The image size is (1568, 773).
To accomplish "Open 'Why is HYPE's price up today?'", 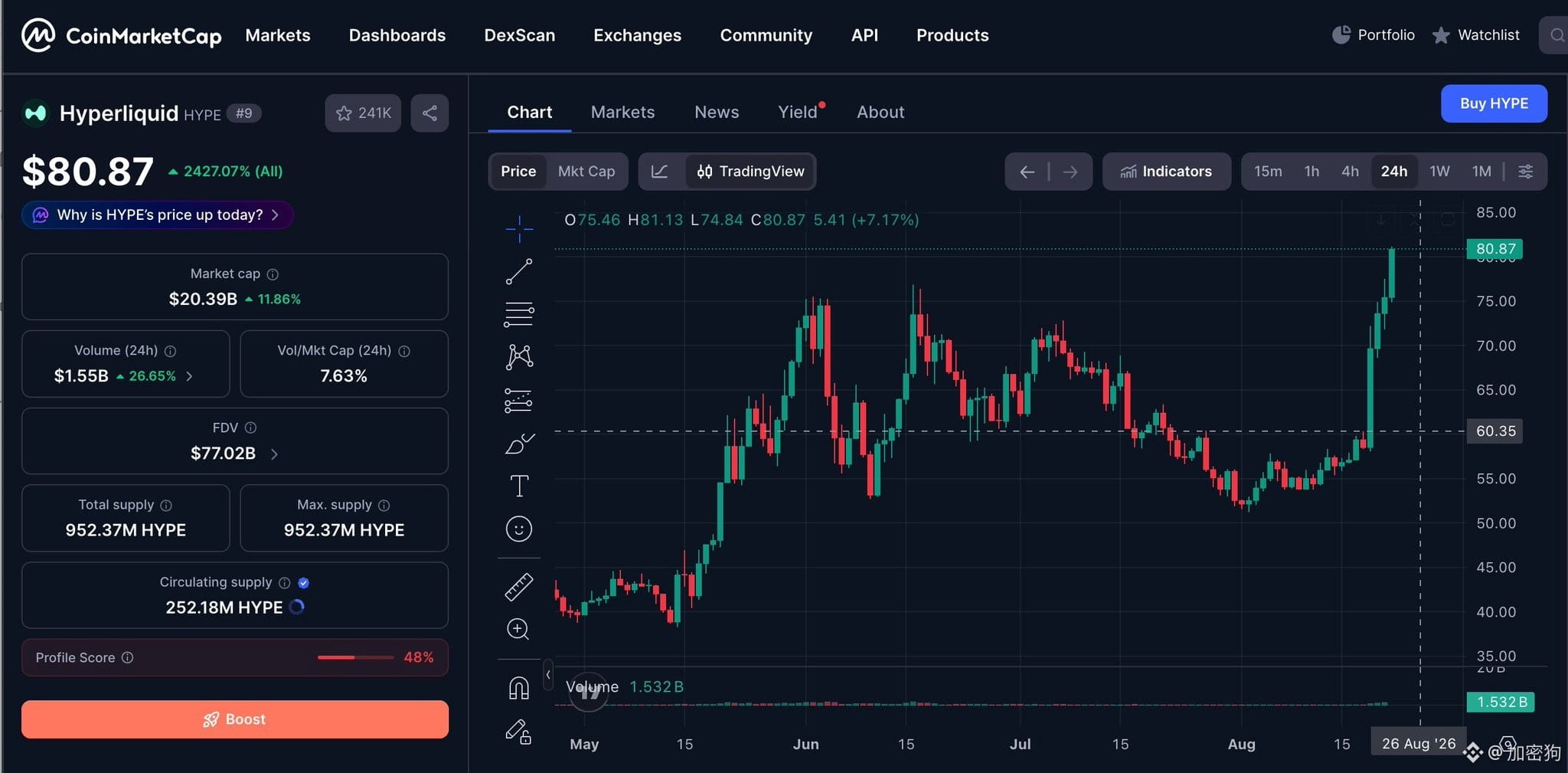I will point(158,215).
